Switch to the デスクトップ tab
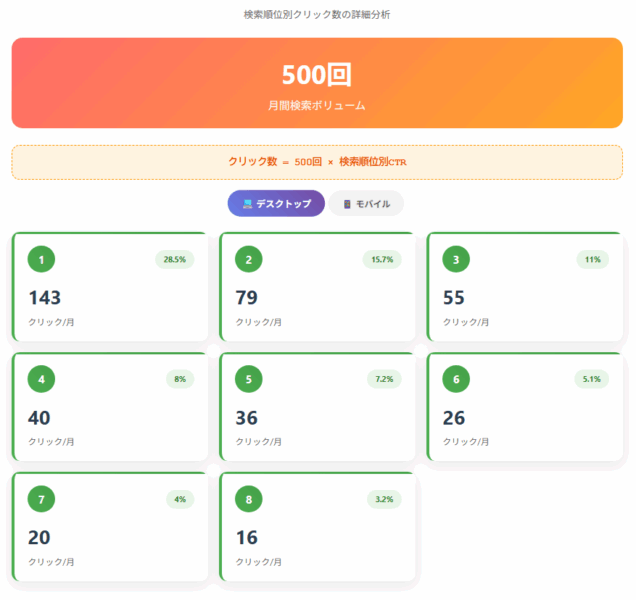This screenshot has height=600, width=636. tap(276, 203)
